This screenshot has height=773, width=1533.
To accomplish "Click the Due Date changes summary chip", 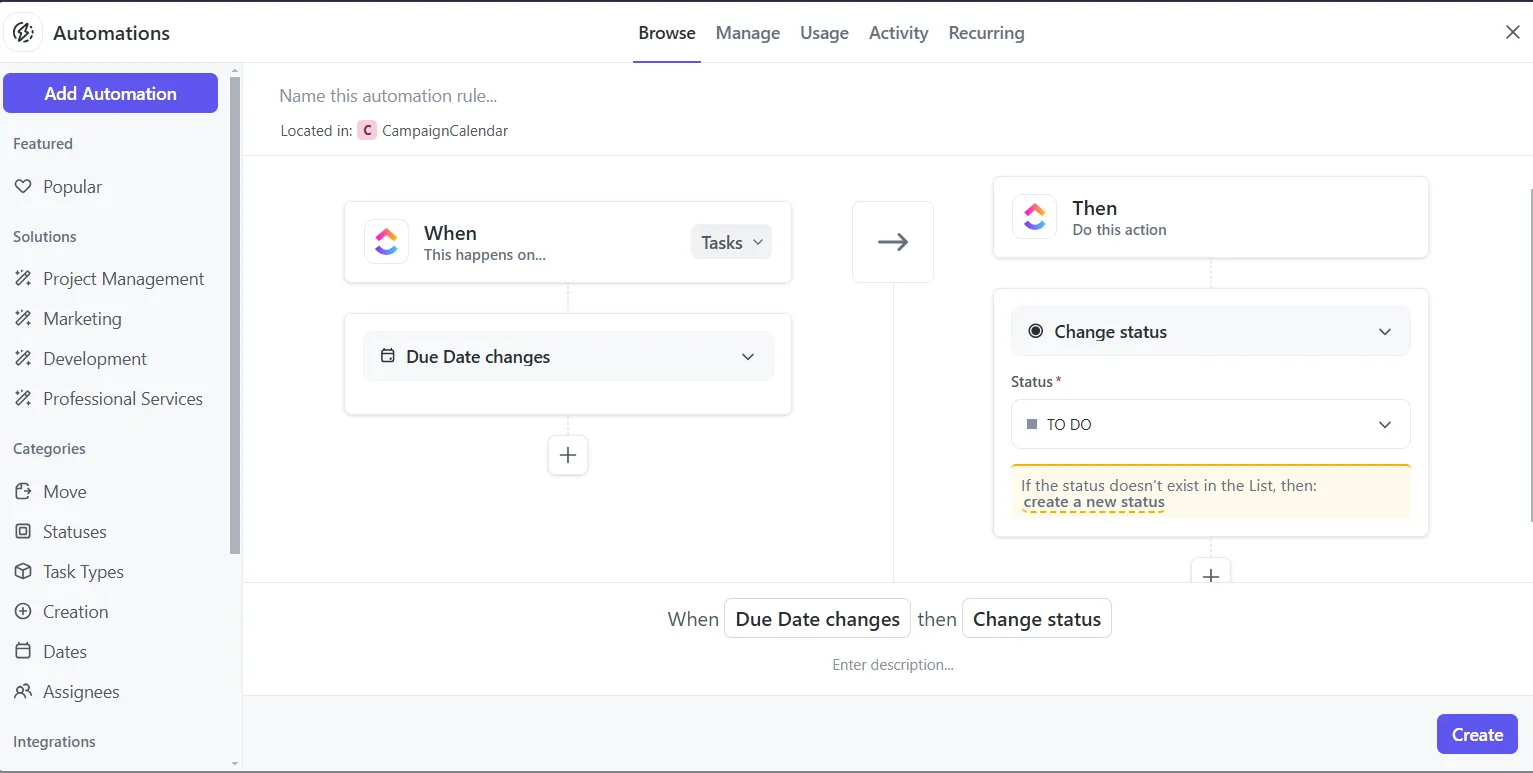I will click(x=817, y=619).
